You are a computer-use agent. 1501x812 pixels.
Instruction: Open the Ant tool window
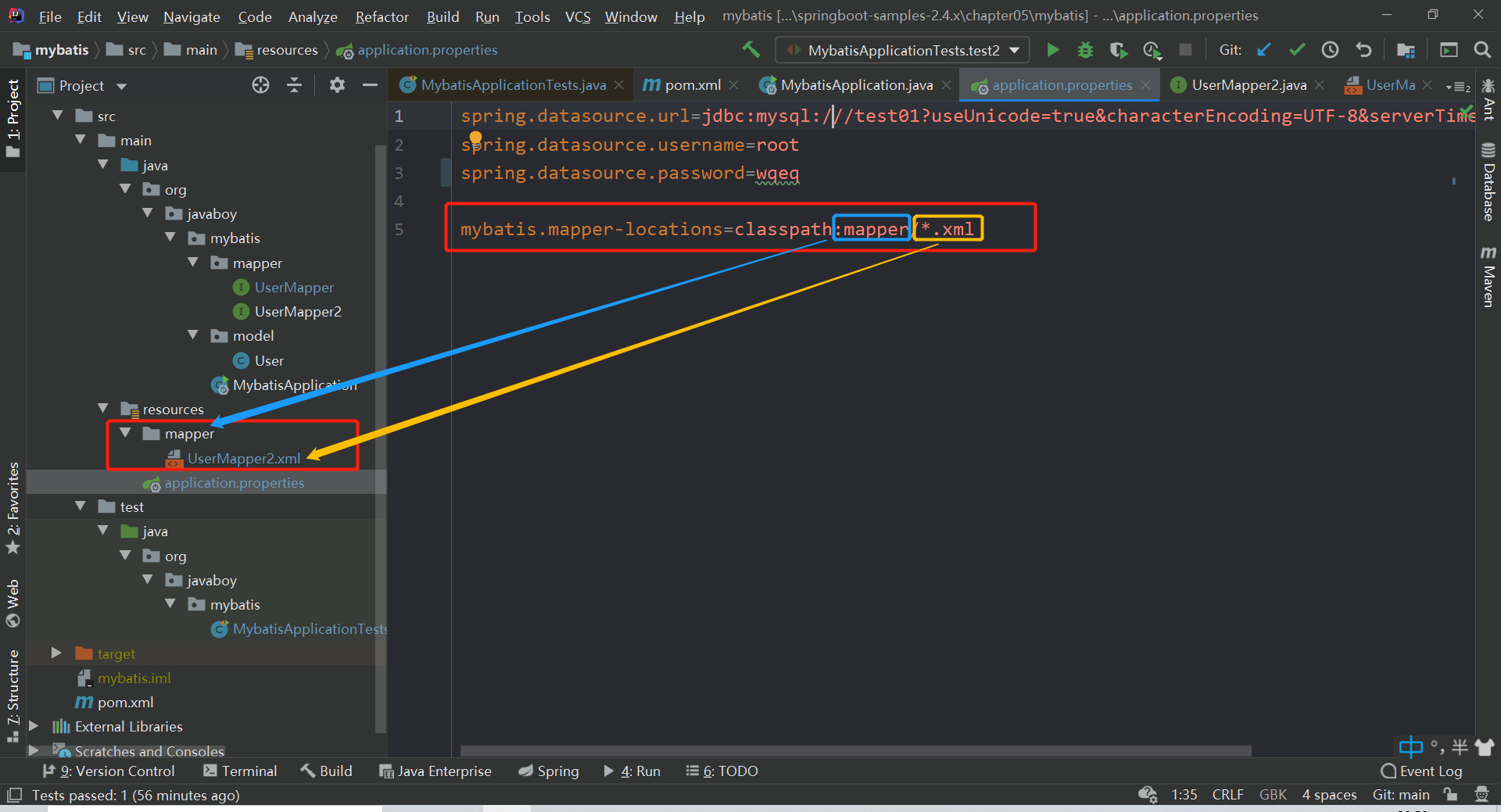click(1488, 99)
